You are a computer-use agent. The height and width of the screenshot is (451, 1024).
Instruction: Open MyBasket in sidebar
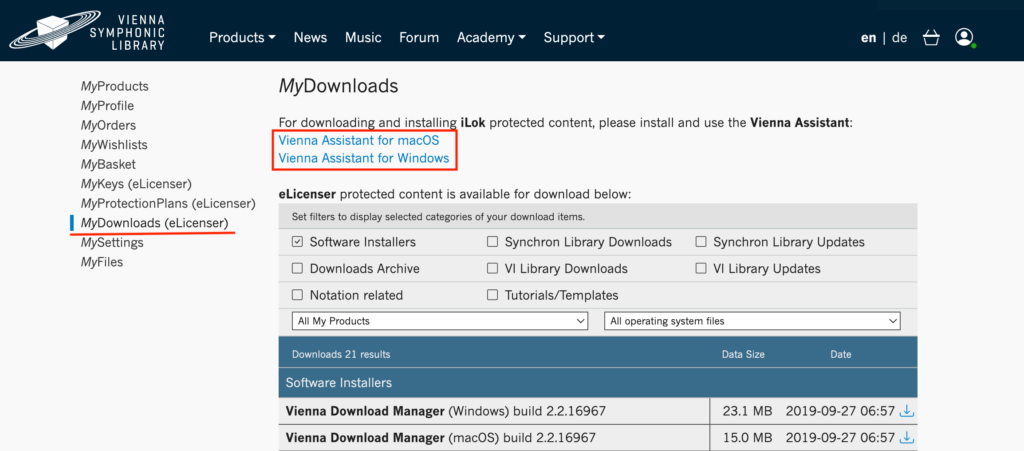(x=108, y=164)
